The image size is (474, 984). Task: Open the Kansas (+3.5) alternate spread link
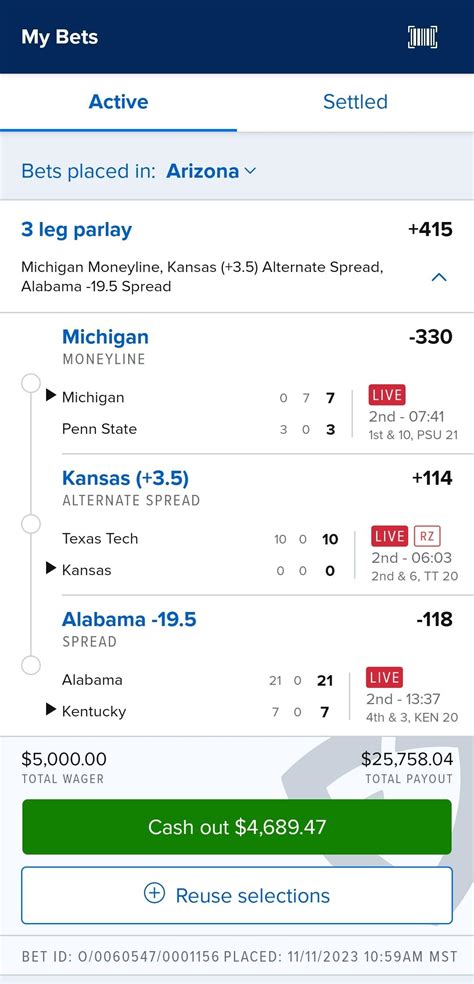[x=126, y=478]
